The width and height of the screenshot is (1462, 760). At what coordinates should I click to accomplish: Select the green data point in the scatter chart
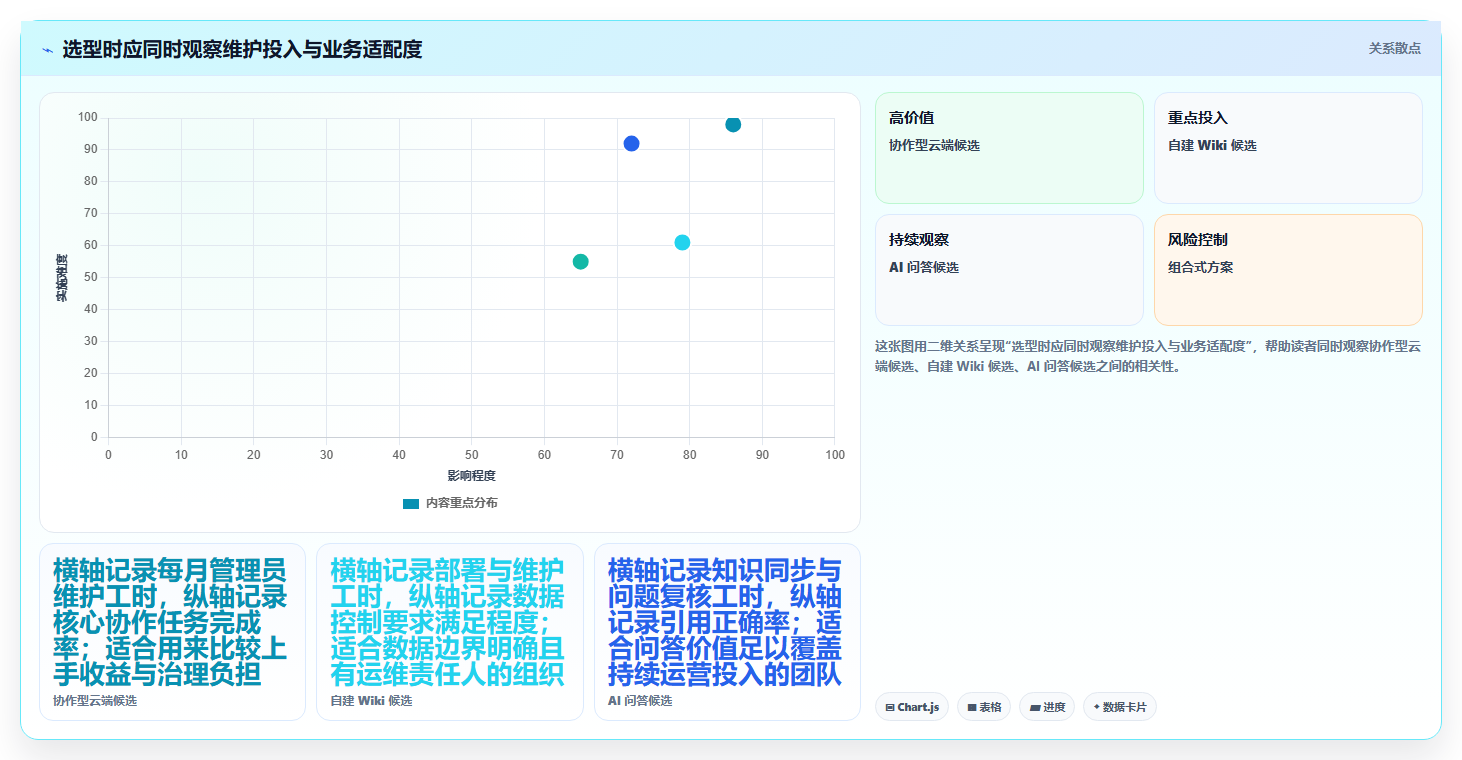click(x=580, y=261)
